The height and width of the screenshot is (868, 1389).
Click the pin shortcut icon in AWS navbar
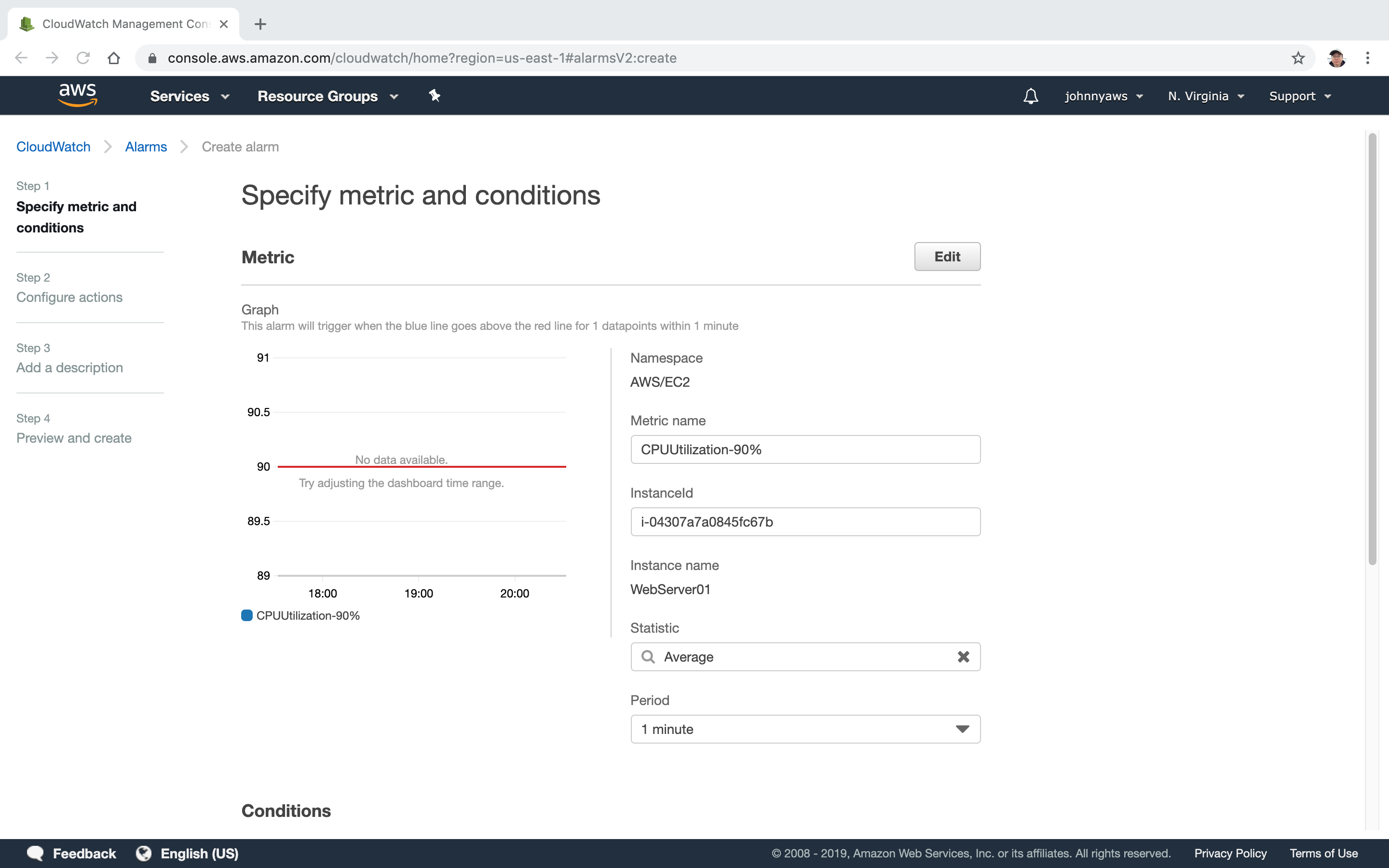pos(435,95)
